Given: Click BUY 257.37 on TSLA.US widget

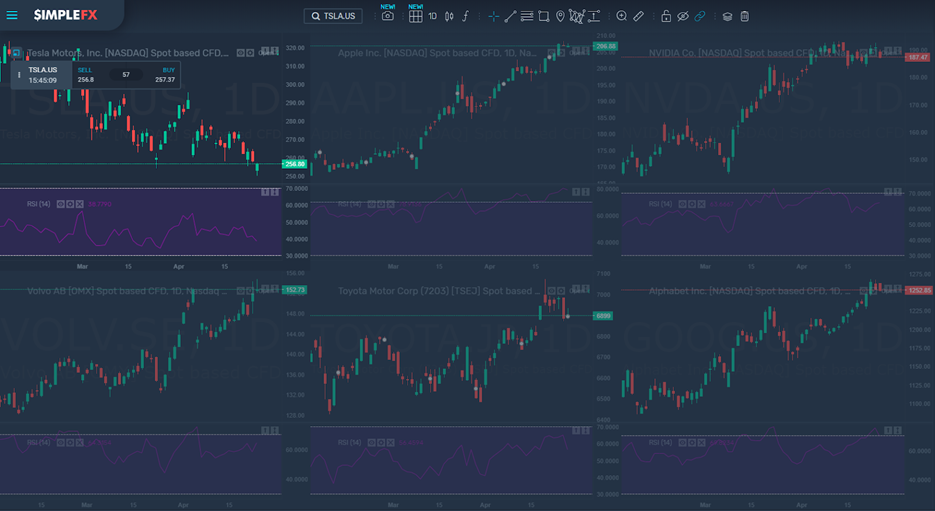Looking at the screenshot, I should click(165, 75).
